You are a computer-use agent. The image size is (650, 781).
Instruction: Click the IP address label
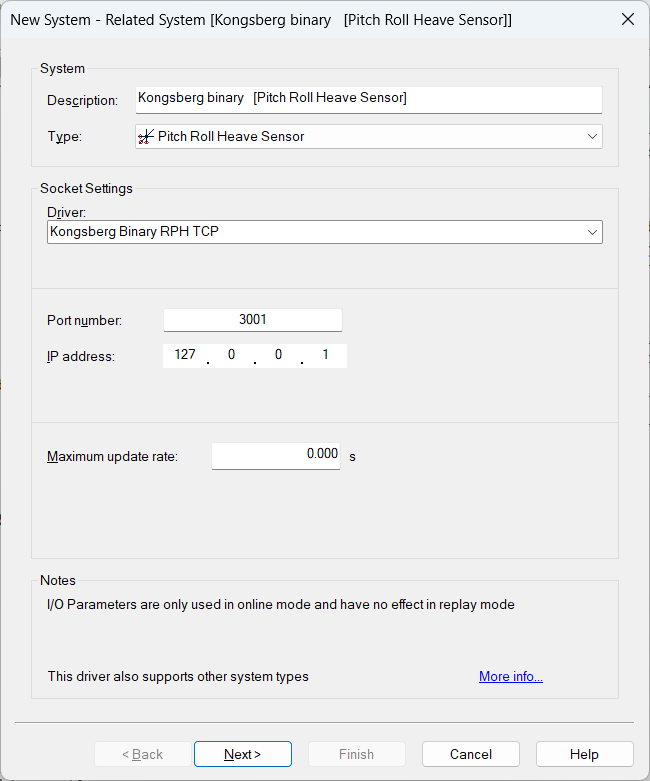[x=81, y=357]
